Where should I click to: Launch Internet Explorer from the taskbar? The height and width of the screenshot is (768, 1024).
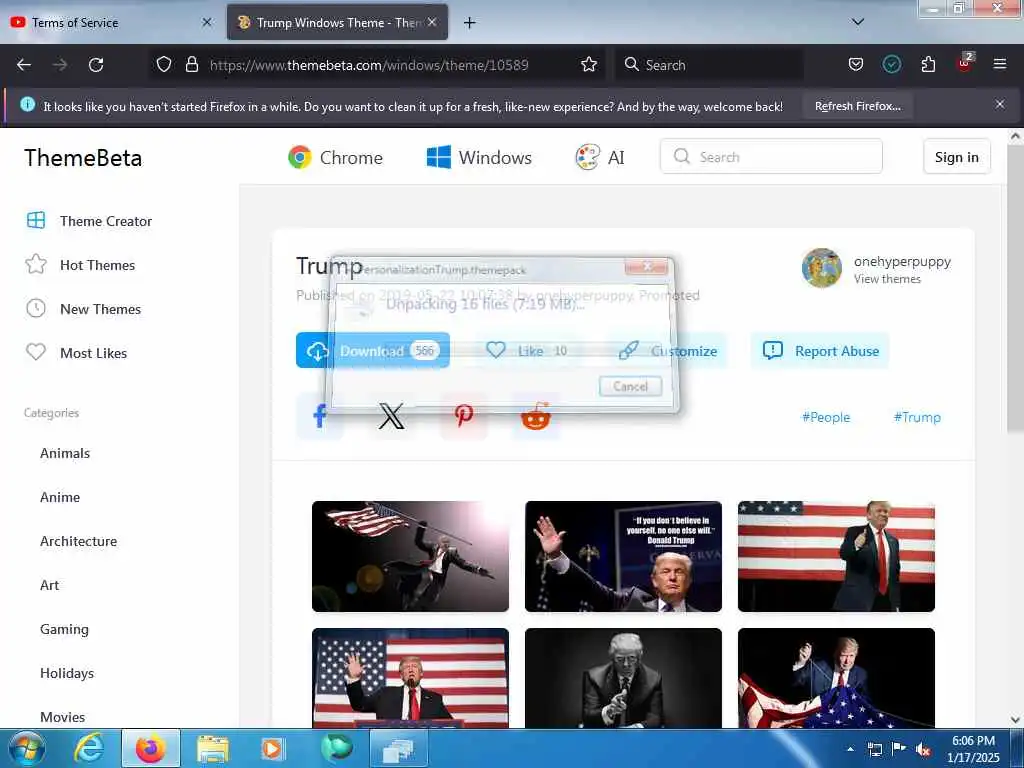pyautogui.click(x=88, y=748)
